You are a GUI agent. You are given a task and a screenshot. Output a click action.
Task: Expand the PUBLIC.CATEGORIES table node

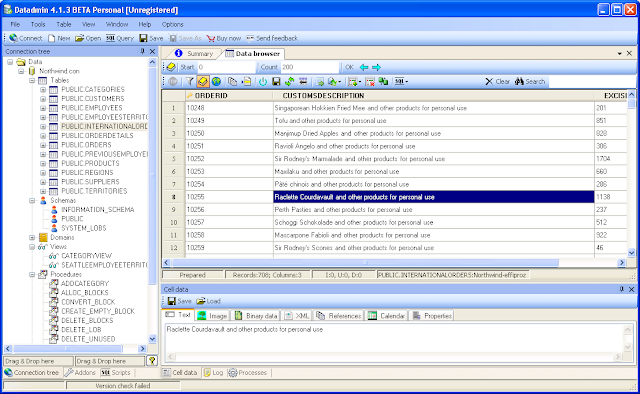[x=43, y=89]
